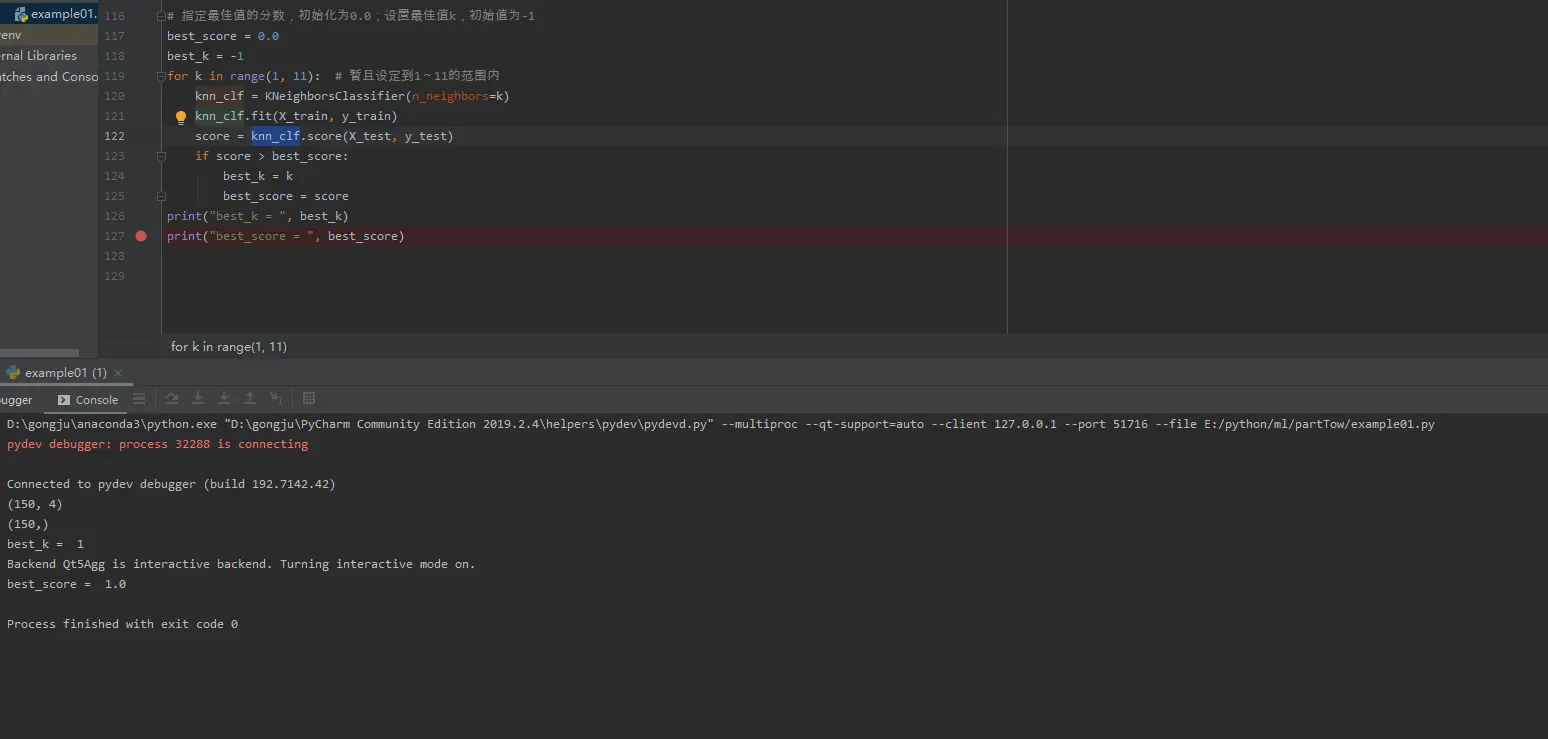
Task: Click 'Backend Qt5Agg is interactive backend' console line
Action: 241,564
